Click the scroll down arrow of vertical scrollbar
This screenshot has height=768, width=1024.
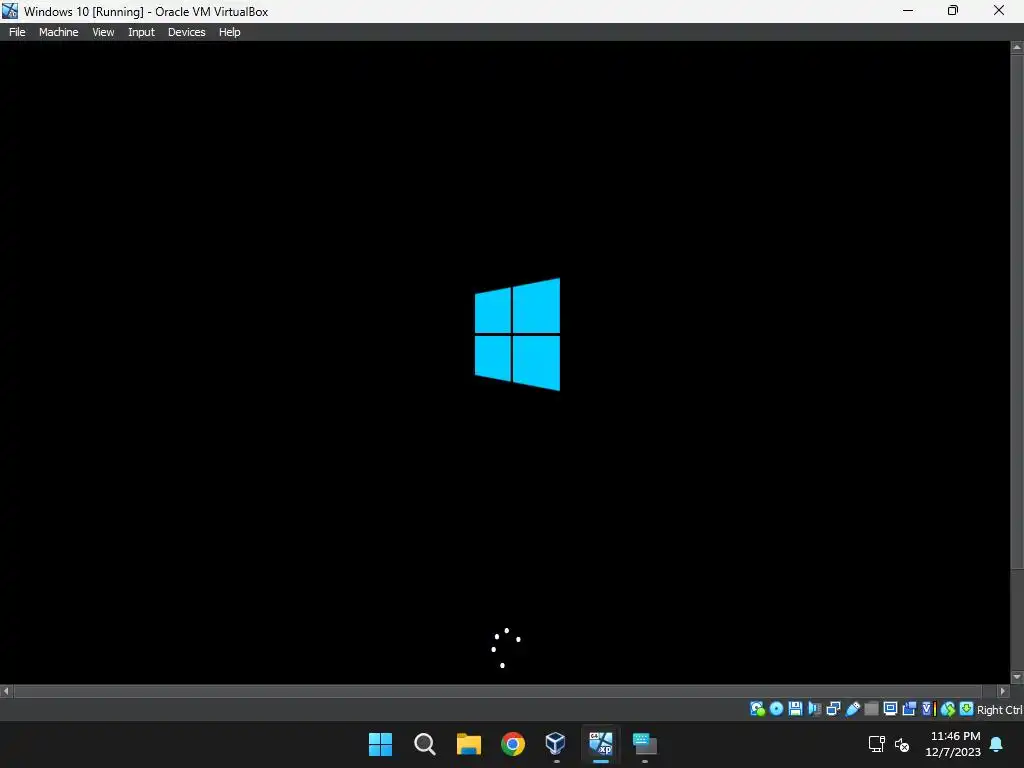(1017, 677)
